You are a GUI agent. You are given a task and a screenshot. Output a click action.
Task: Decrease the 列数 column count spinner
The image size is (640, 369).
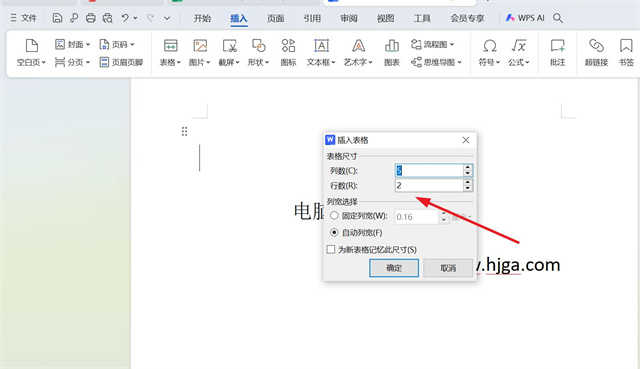pyautogui.click(x=468, y=174)
